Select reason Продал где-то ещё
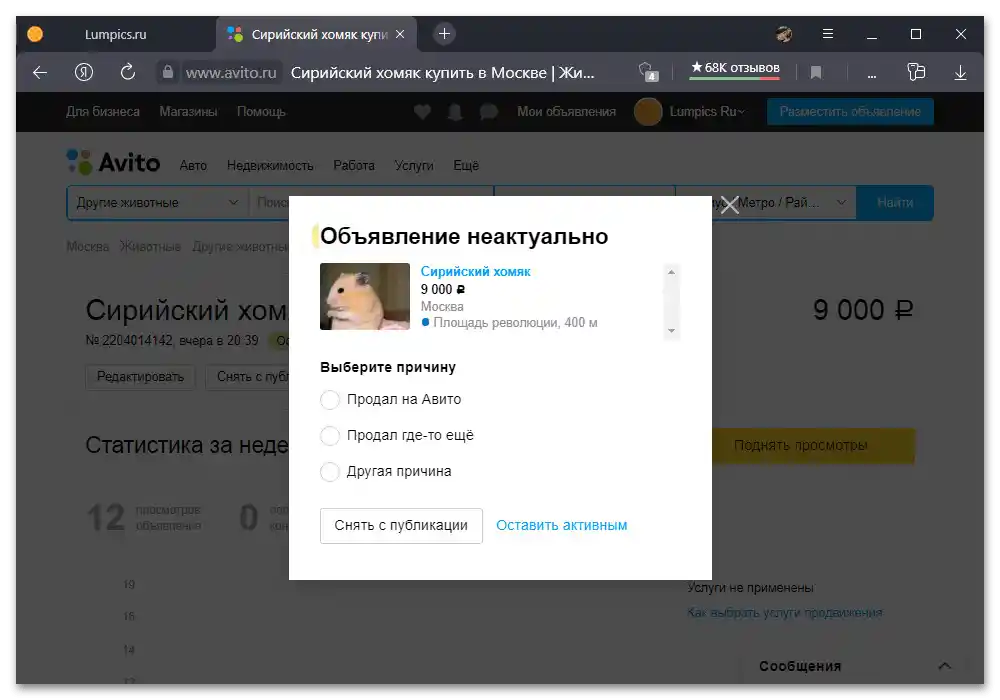The image size is (1000, 700). click(330, 436)
